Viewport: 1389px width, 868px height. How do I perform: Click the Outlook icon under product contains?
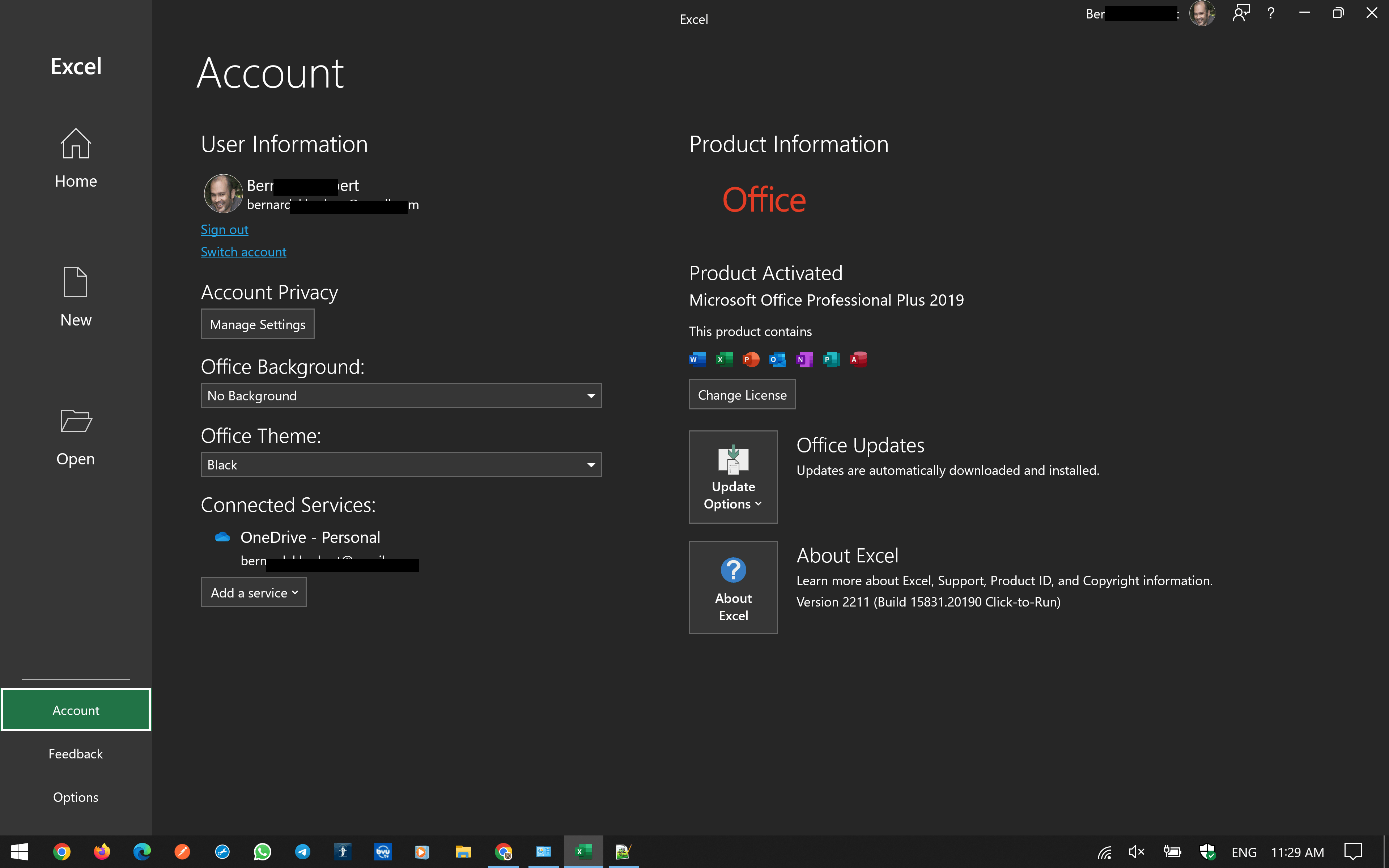point(778,359)
